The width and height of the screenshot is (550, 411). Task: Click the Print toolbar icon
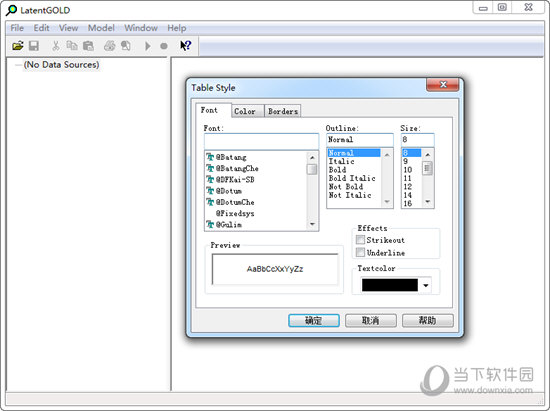click(x=109, y=46)
